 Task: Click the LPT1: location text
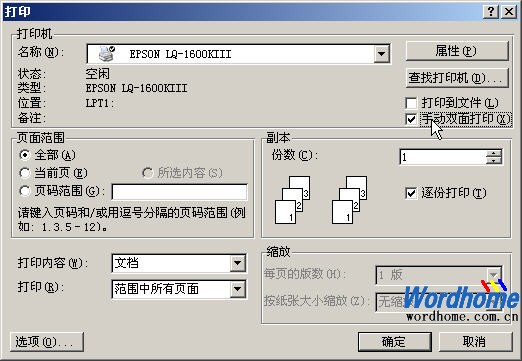coord(100,103)
